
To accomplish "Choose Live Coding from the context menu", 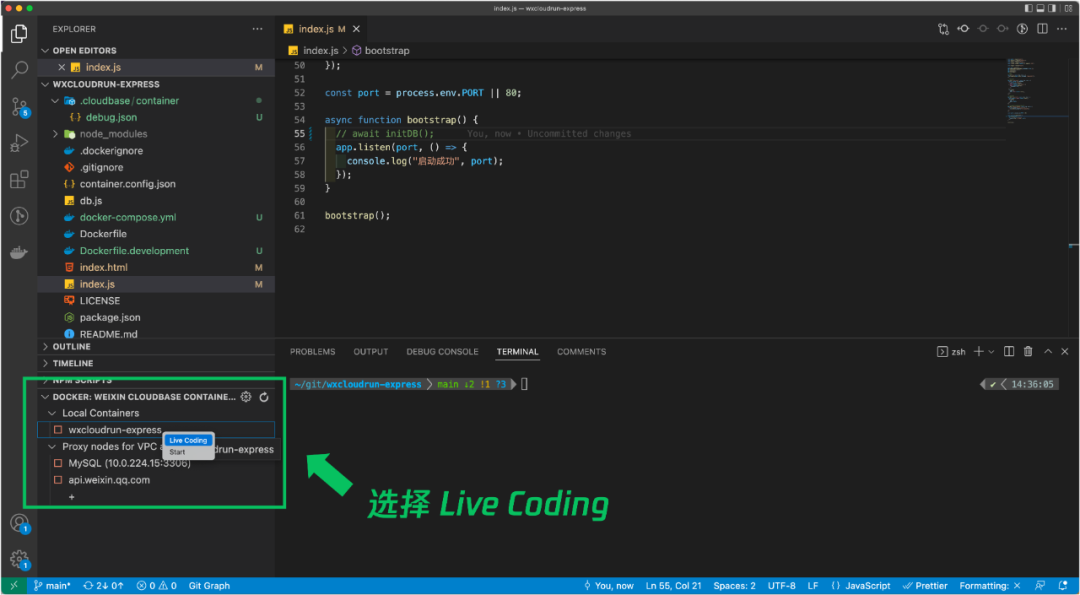I will coord(188,440).
